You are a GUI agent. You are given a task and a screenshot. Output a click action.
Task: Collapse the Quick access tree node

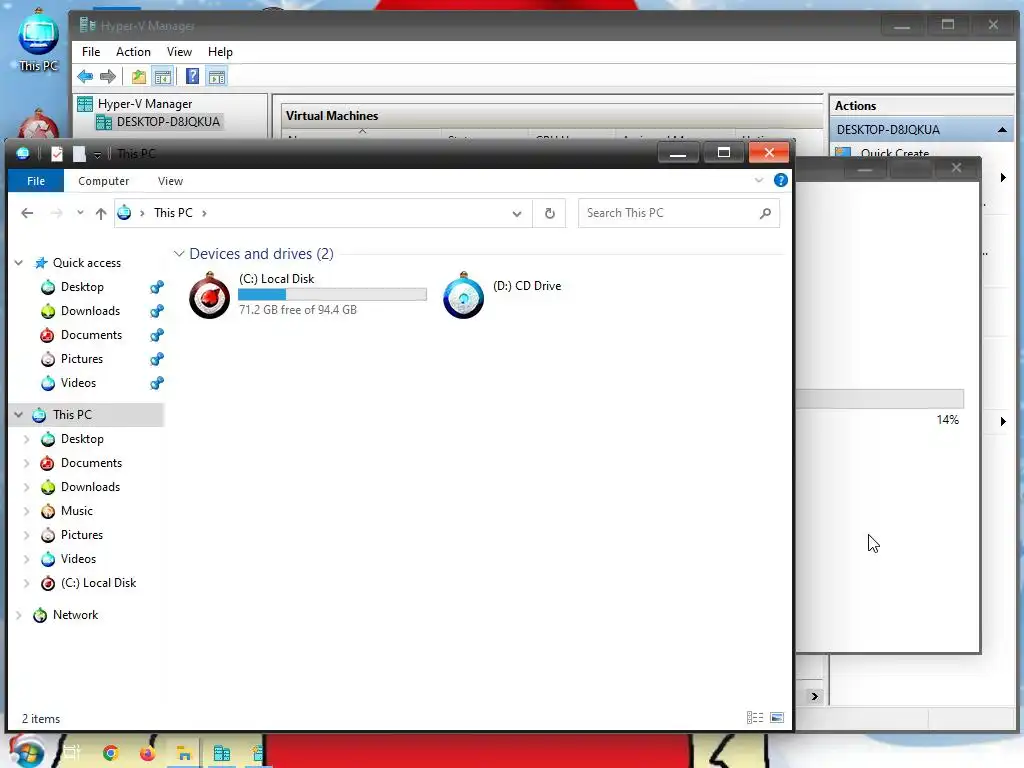[x=19, y=263]
